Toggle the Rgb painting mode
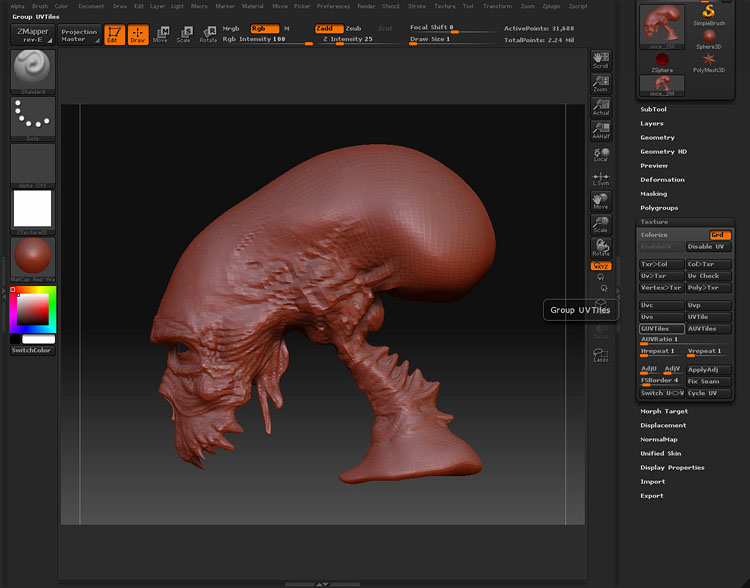Image resolution: width=750 pixels, height=588 pixels. point(264,28)
